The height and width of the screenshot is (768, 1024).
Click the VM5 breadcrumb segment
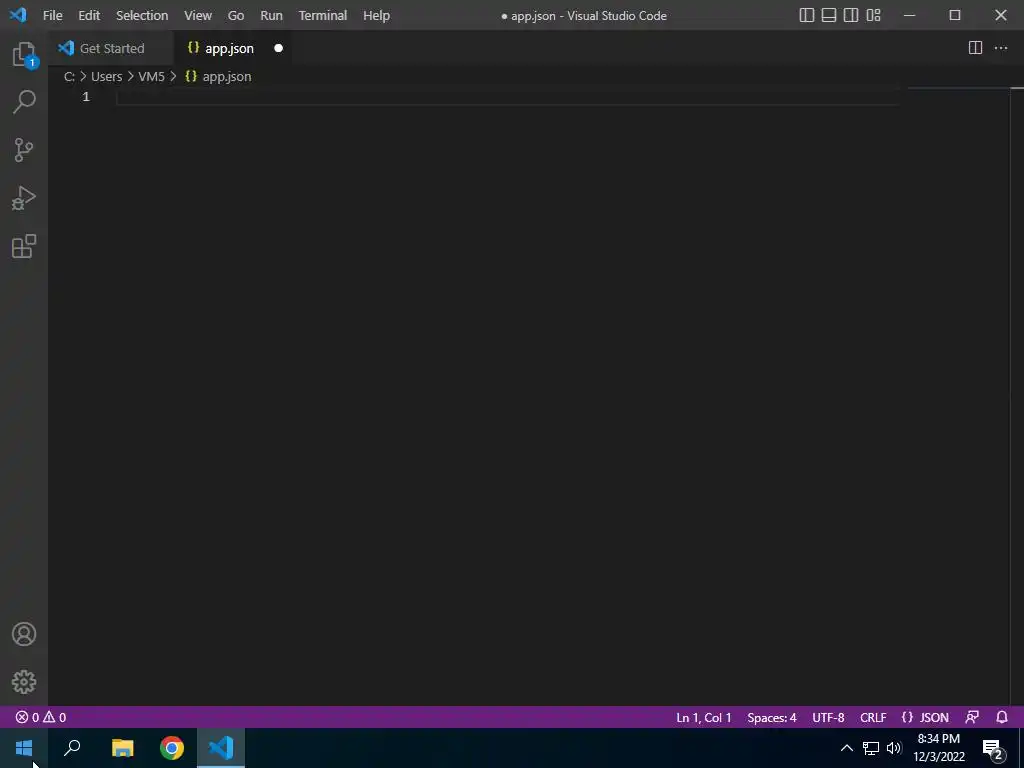pyautogui.click(x=151, y=76)
